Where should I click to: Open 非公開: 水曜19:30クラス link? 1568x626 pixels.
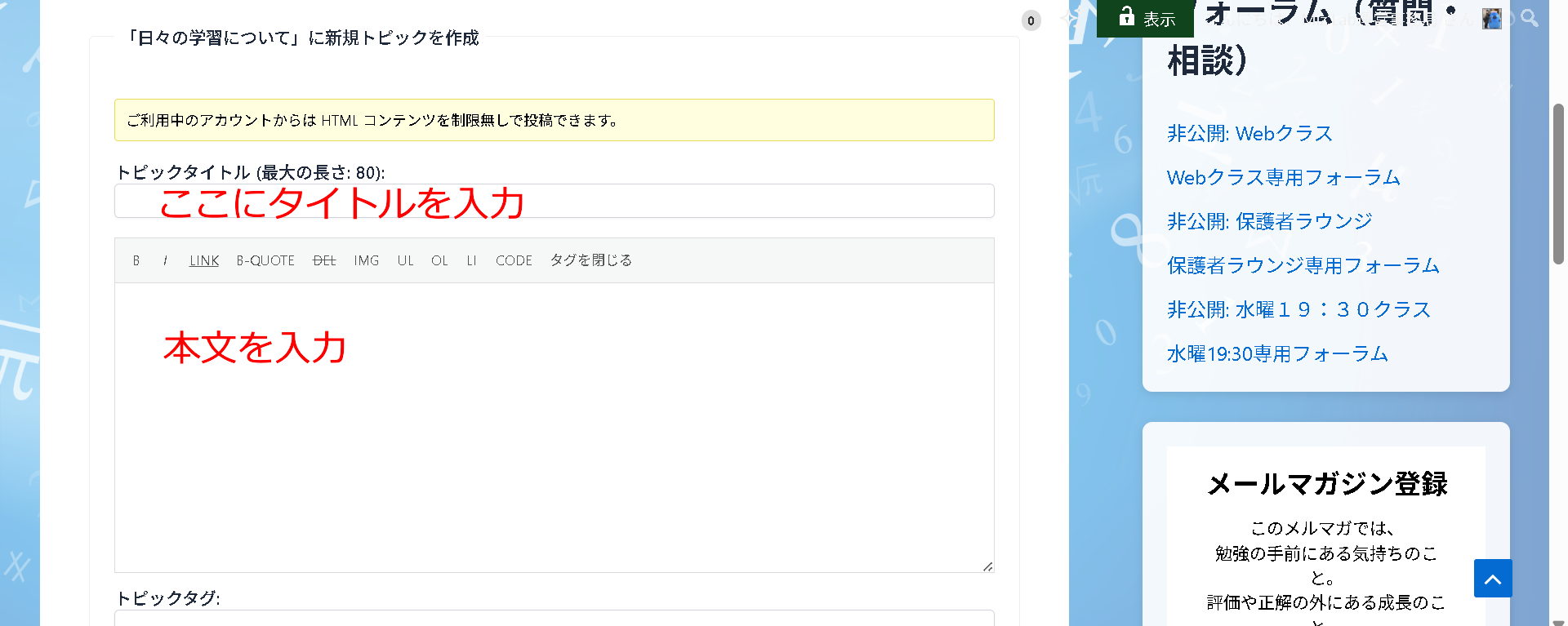pos(1299,309)
